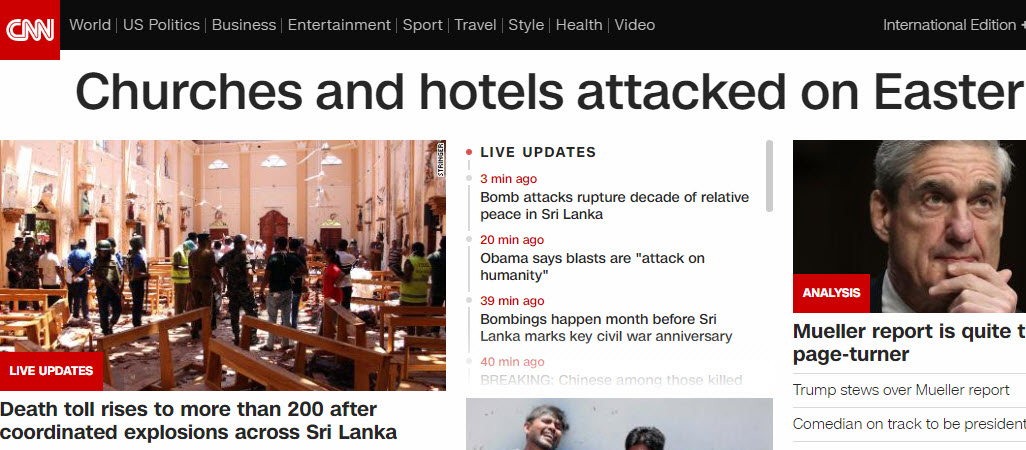This screenshot has width=1026, height=450.
Task: Open the damaged church interior photo
Action: pos(222,265)
